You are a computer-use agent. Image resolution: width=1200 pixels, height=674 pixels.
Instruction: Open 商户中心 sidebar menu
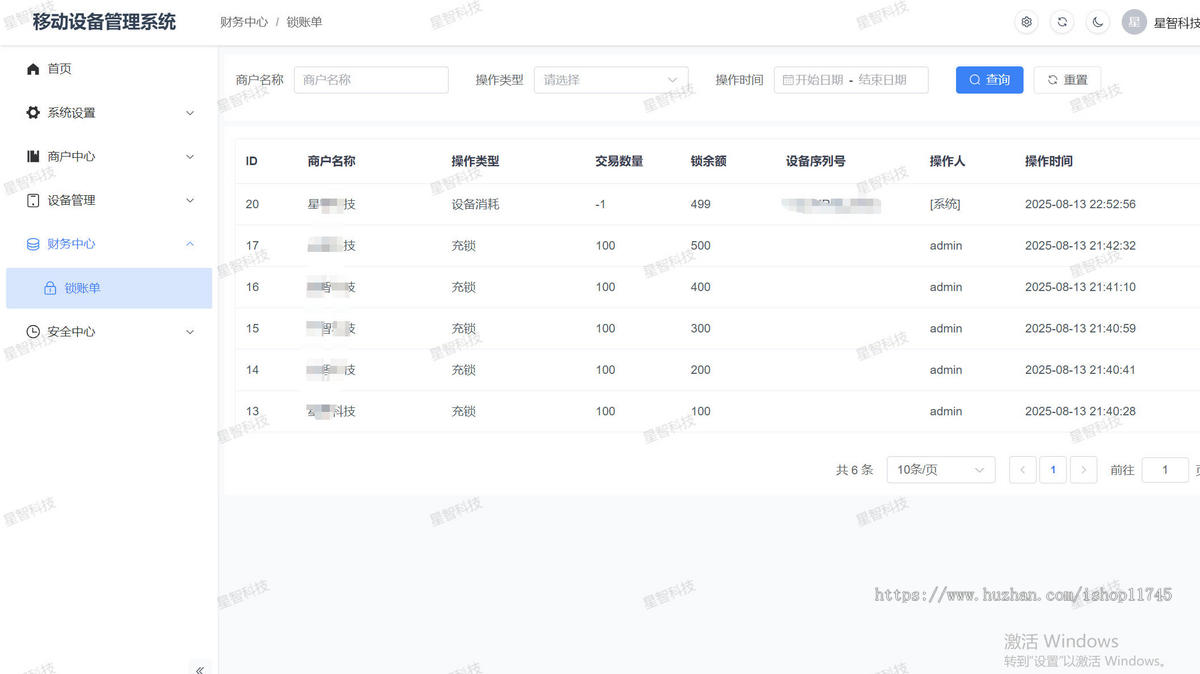pyautogui.click(x=109, y=156)
